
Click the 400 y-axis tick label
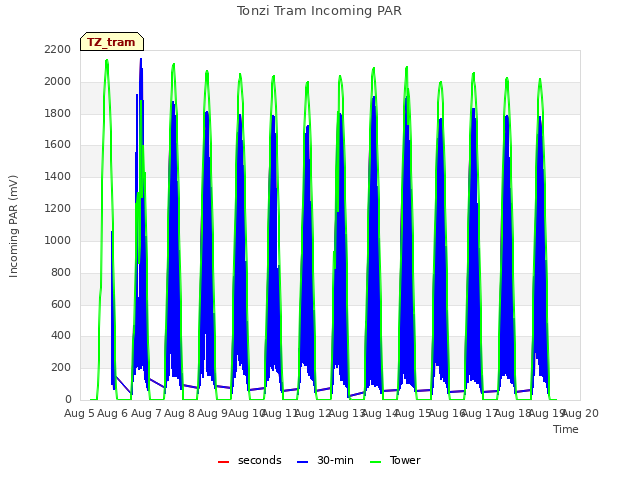[61, 336]
